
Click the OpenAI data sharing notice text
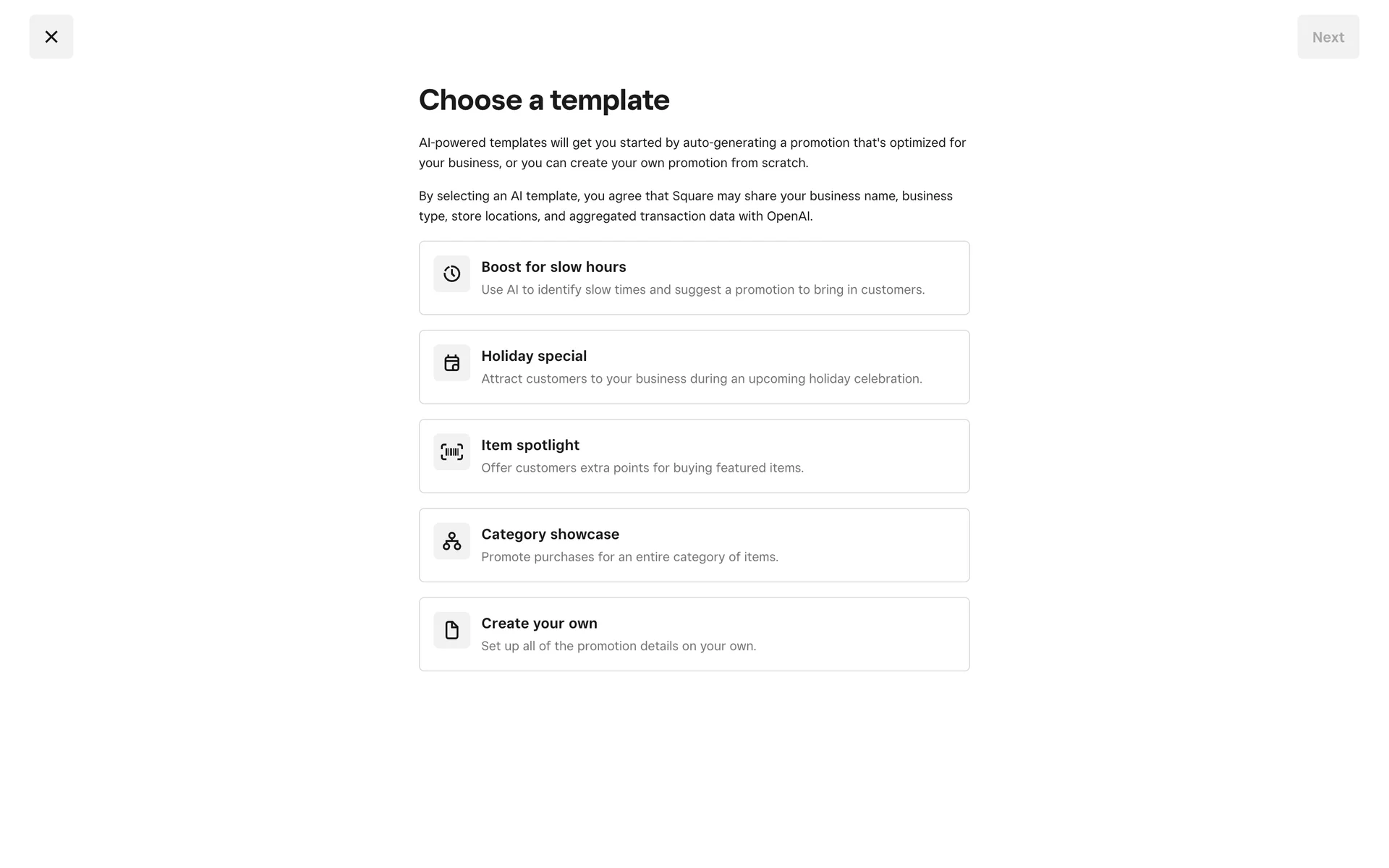point(686,206)
